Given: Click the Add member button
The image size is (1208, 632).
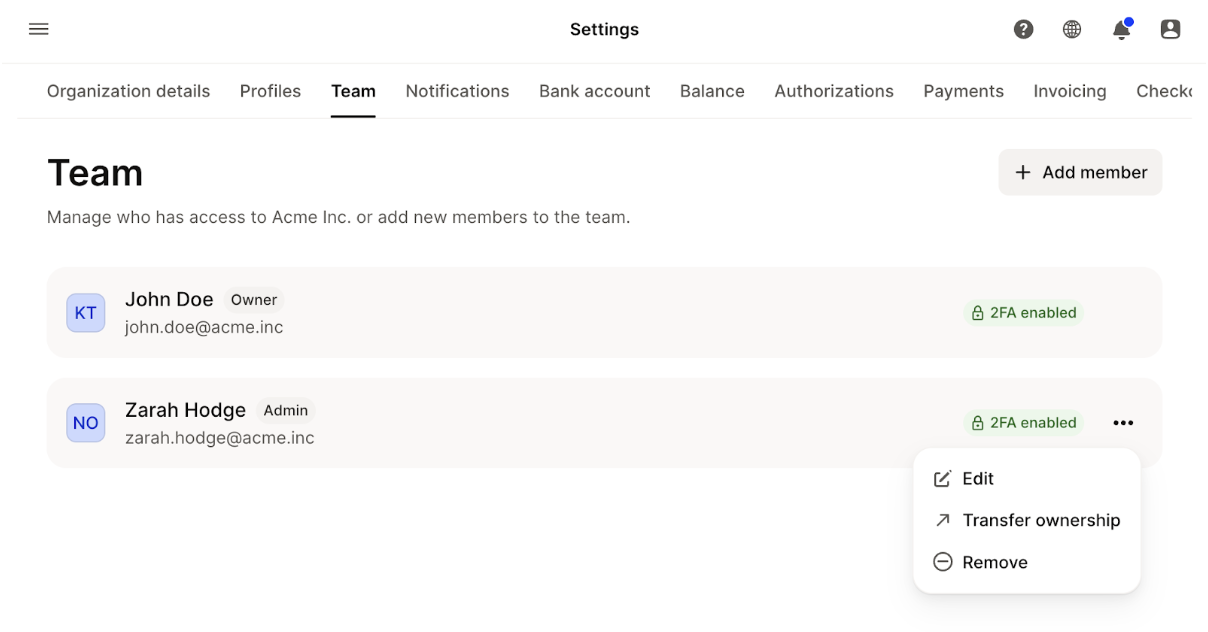Looking at the screenshot, I should click(x=1080, y=172).
